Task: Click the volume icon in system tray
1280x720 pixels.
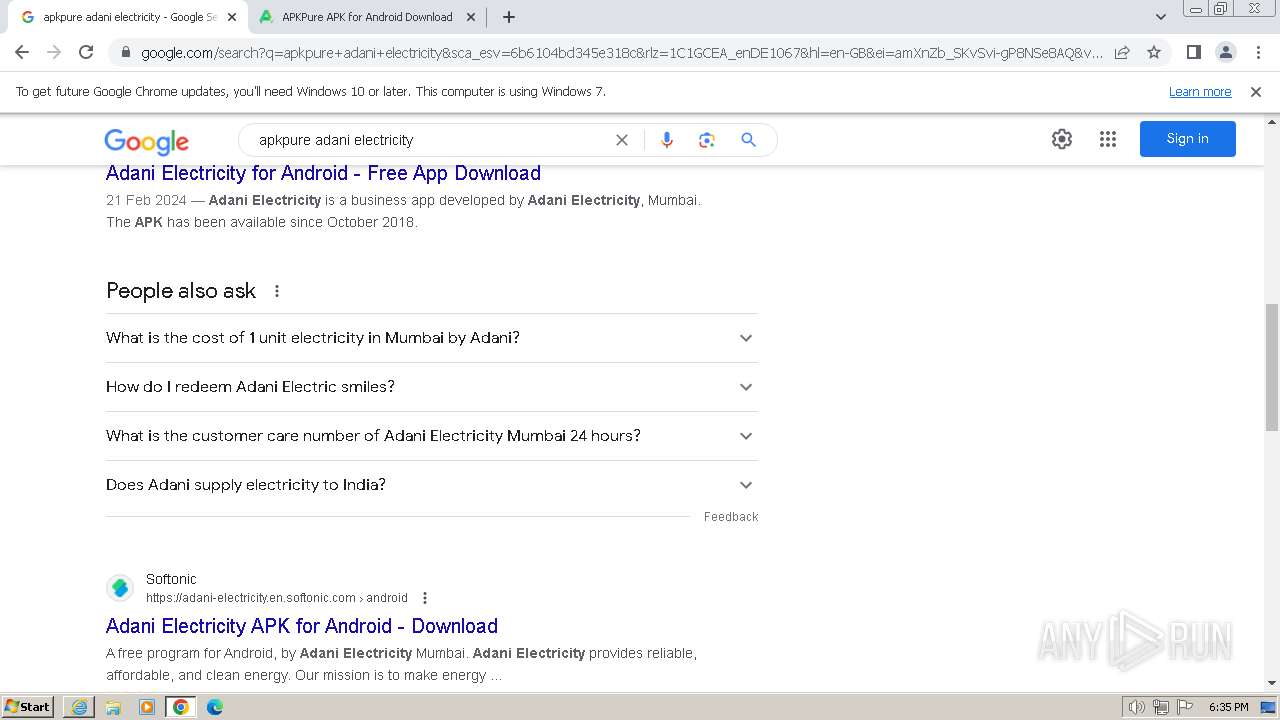Action: [x=1136, y=707]
